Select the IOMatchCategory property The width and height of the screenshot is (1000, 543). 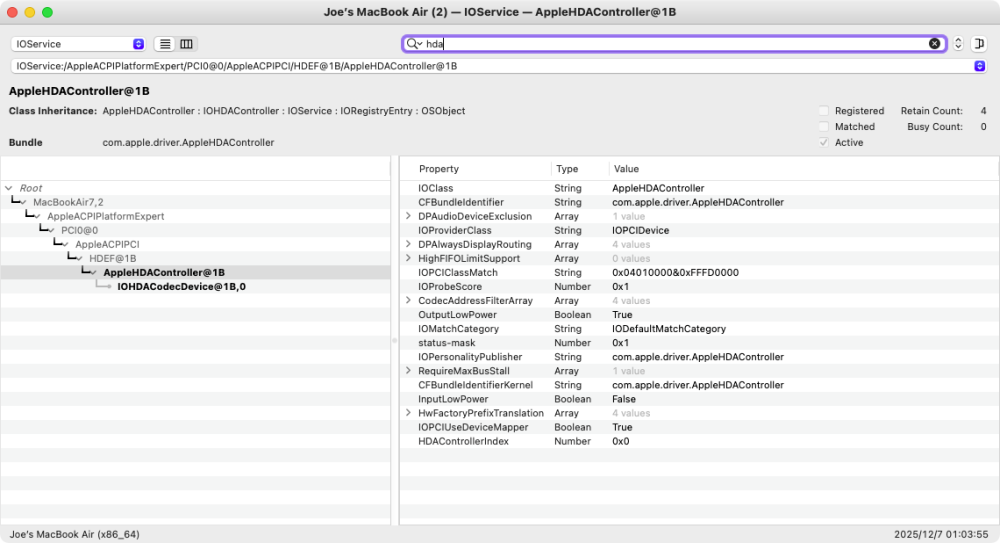700,329
